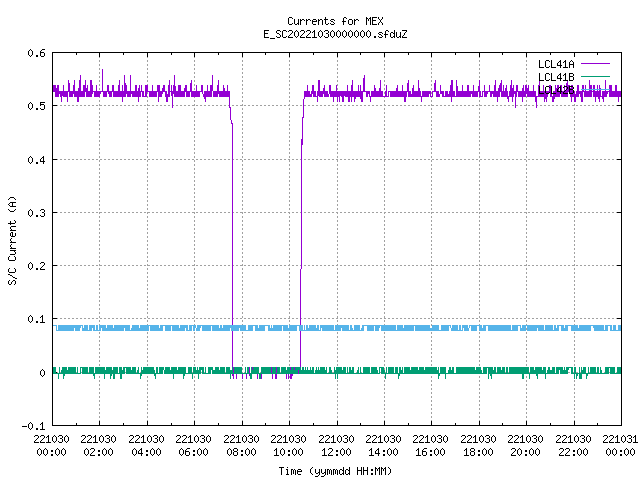This screenshot has width=640, height=480.
Task: Click the LCL41B legend label
Action: tap(556, 77)
